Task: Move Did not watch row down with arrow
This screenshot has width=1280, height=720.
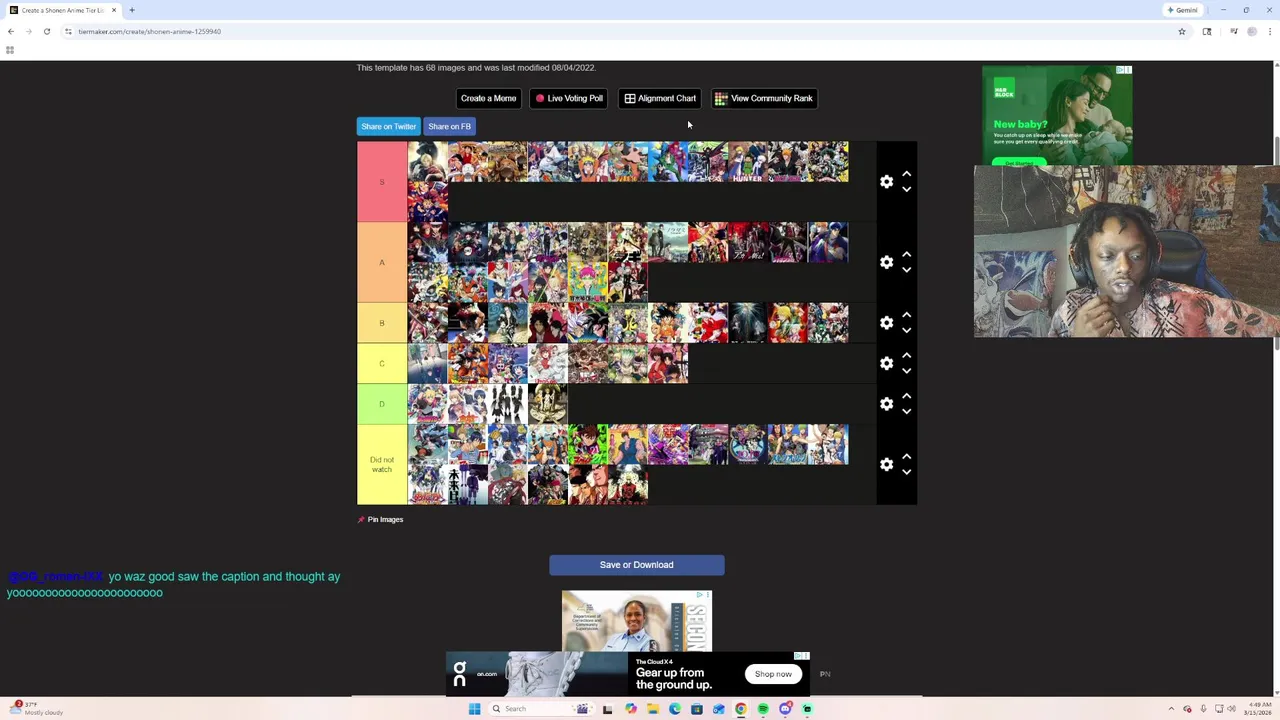Action: [907, 472]
